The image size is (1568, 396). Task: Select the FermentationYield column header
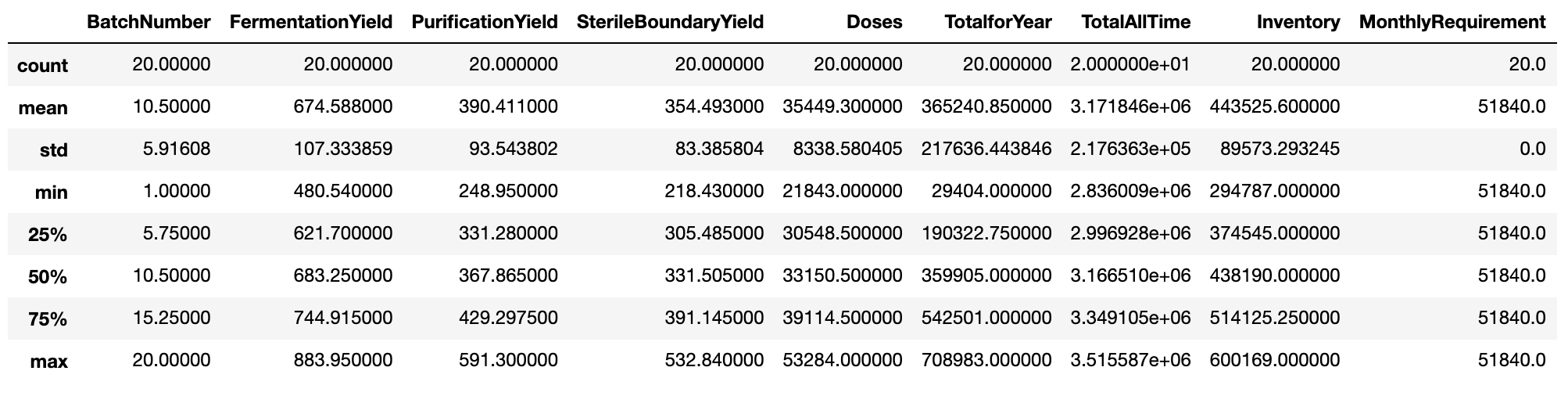[x=310, y=22]
